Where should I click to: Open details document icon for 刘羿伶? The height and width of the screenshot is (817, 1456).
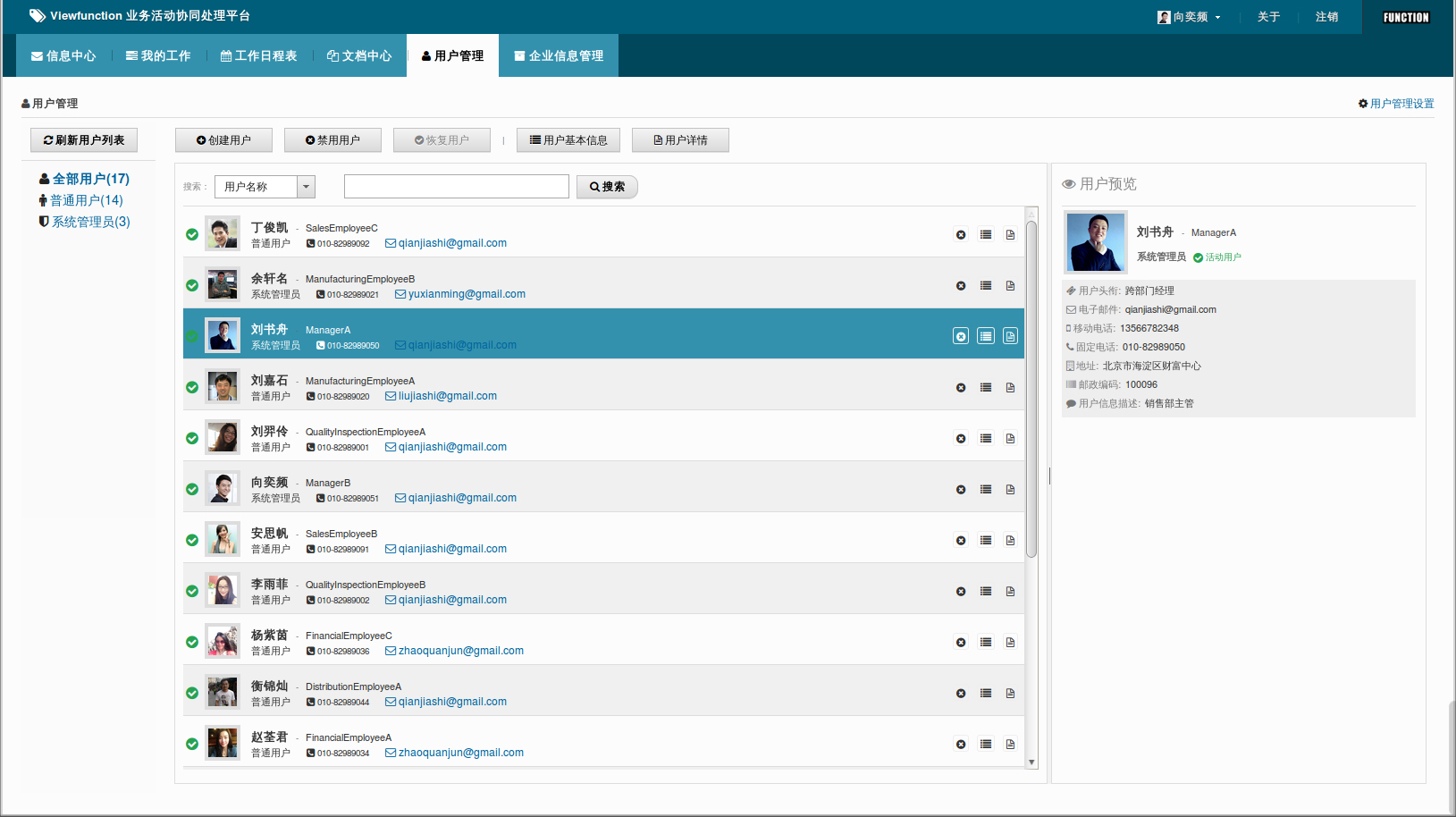1010,439
